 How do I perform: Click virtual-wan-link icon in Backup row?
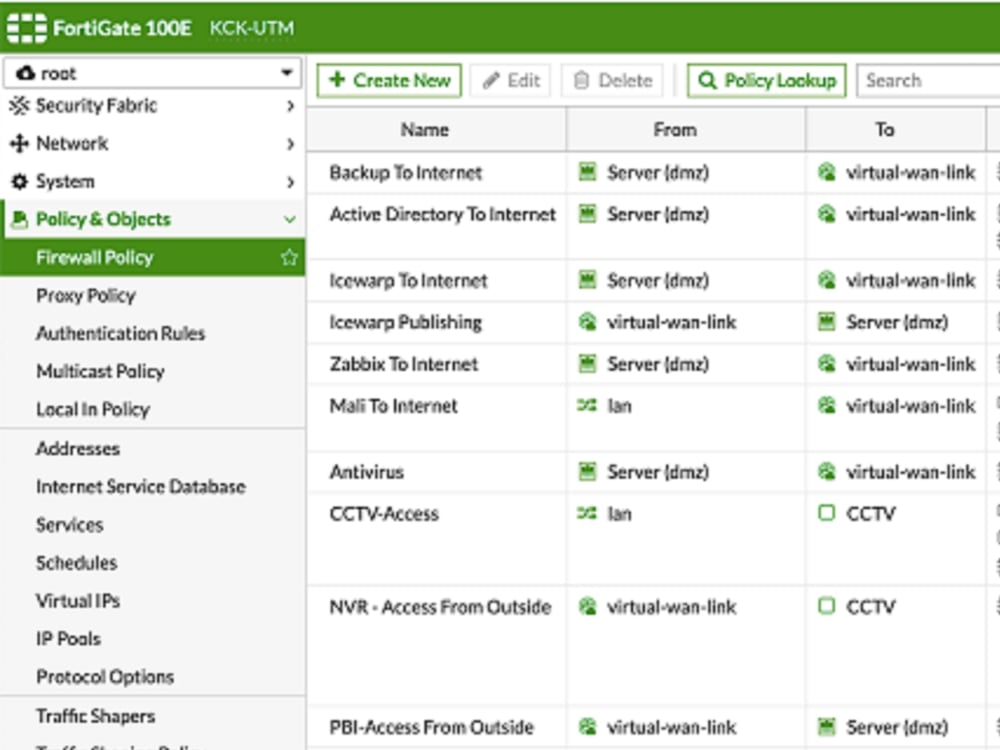(x=827, y=172)
